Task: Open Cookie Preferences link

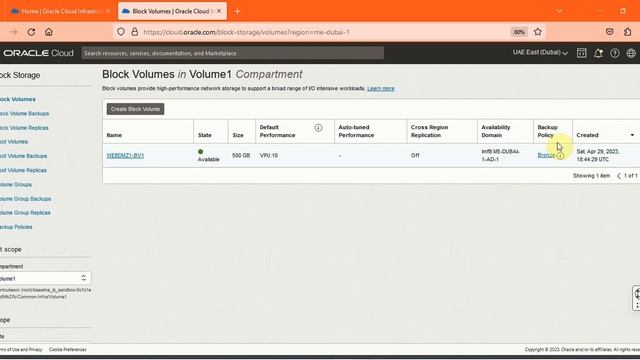Action: 68,349
